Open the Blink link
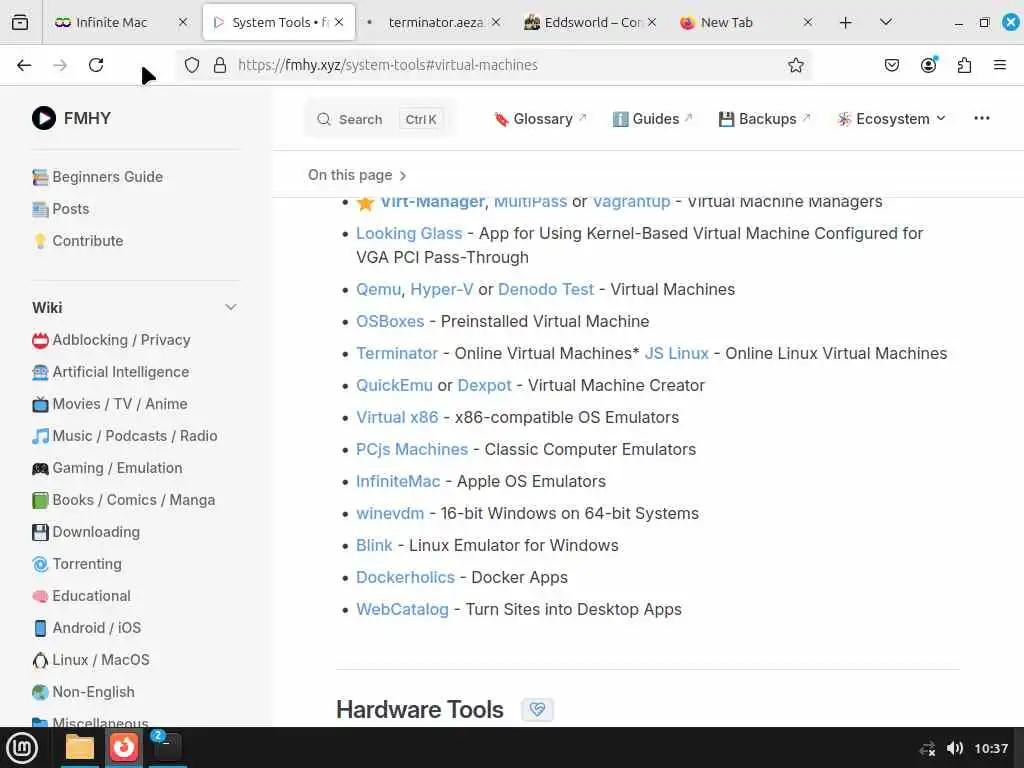1024x768 pixels. click(x=374, y=545)
